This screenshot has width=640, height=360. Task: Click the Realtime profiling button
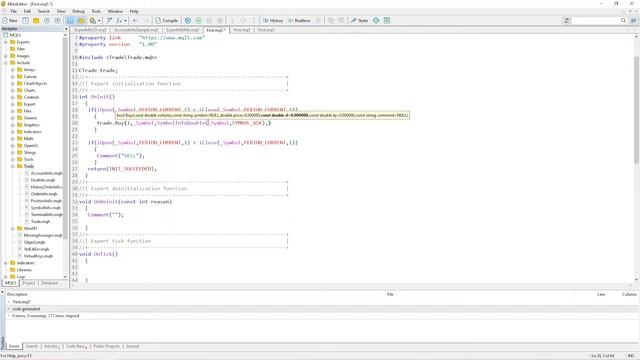click(x=299, y=20)
